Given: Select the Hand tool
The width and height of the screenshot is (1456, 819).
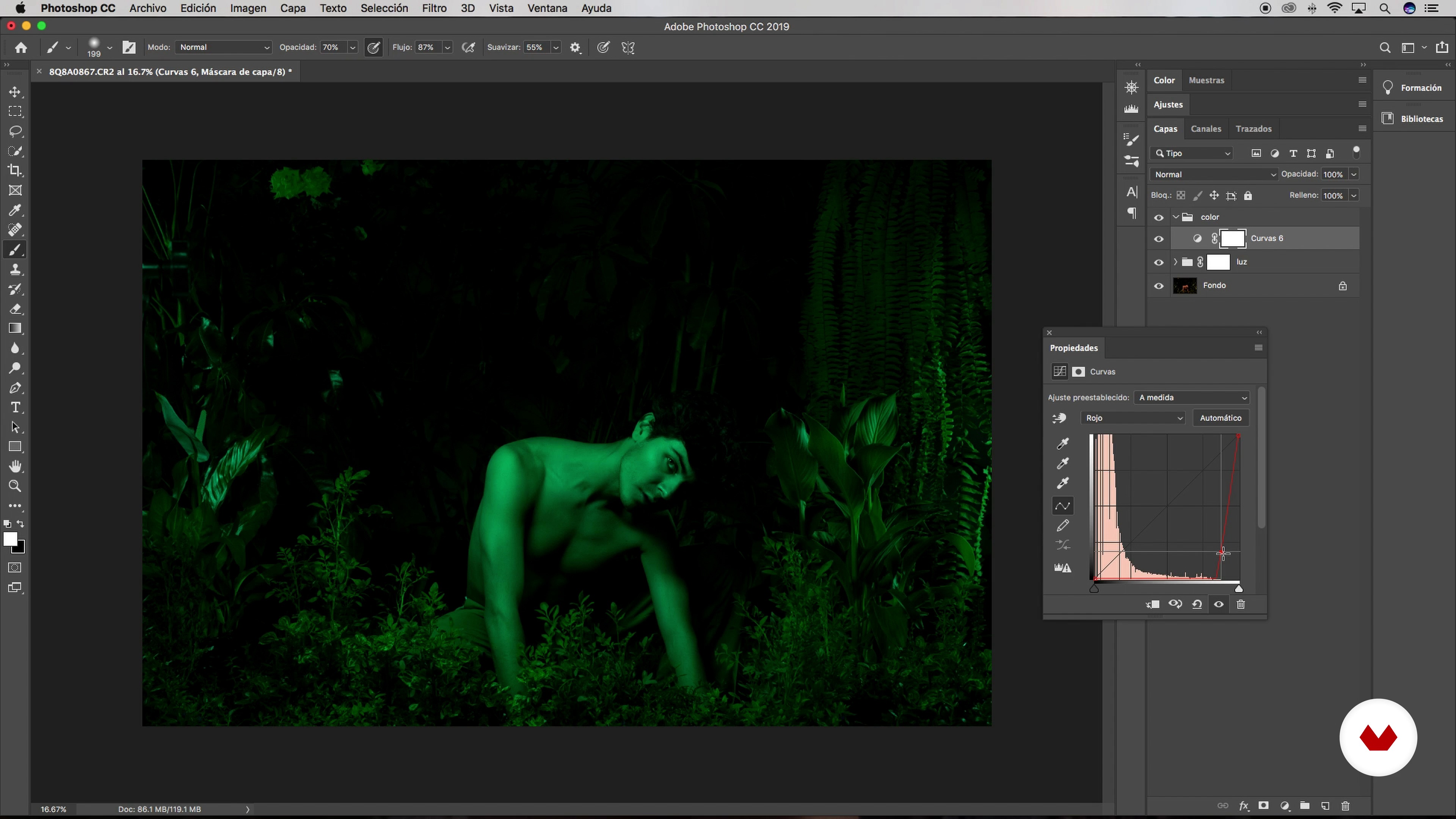Looking at the screenshot, I should pyautogui.click(x=15, y=466).
